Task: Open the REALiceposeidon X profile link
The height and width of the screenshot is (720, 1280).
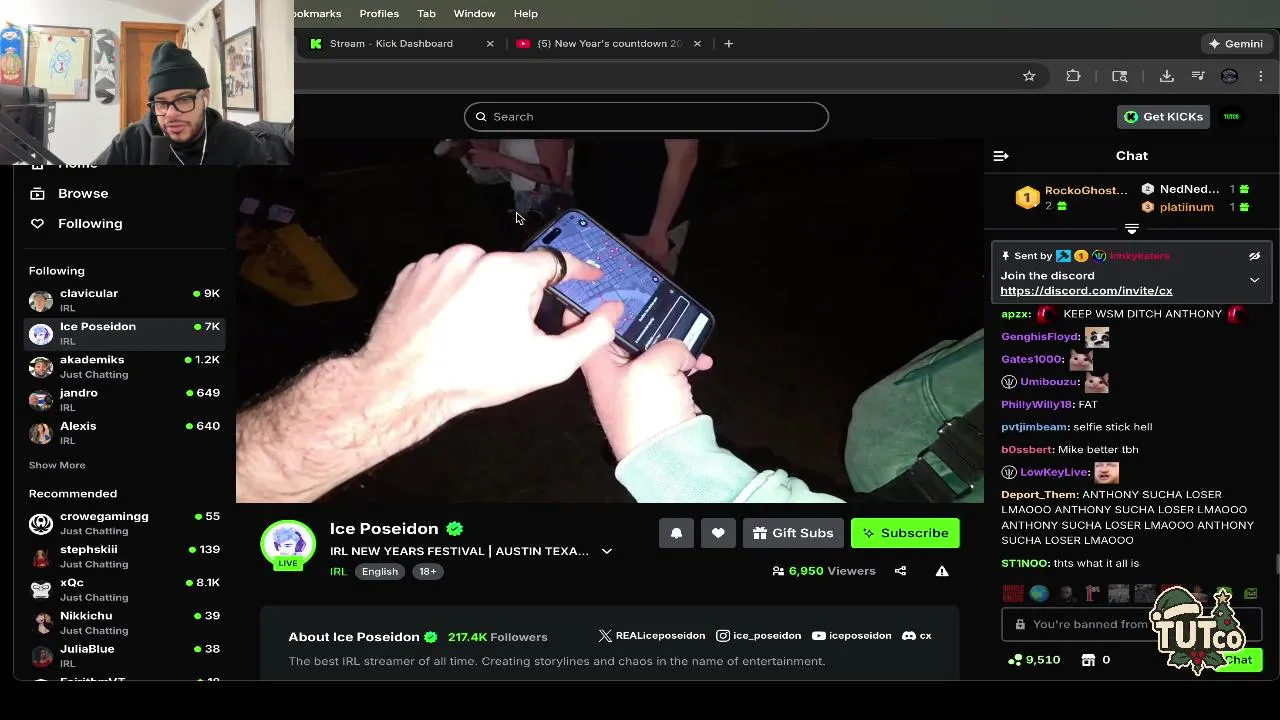Action: pyautogui.click(x=651, y=636)
